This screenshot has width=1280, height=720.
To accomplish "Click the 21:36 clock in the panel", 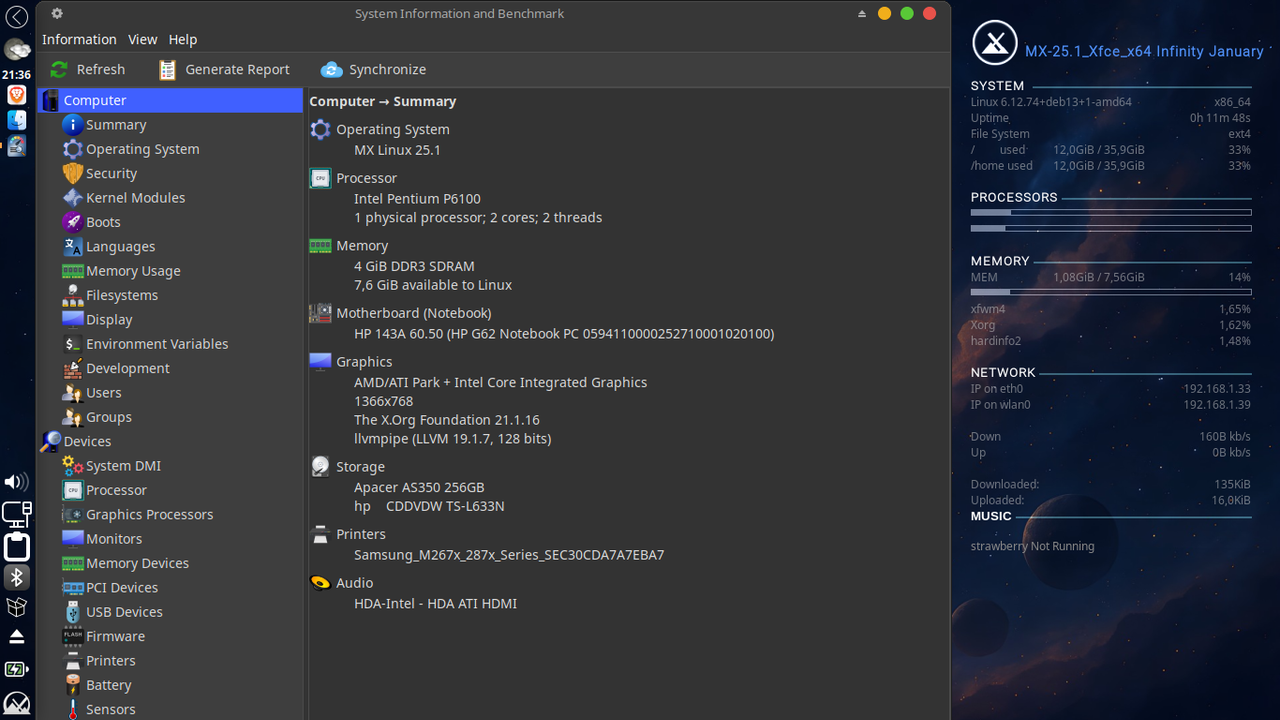I will [x=16, y=74].
